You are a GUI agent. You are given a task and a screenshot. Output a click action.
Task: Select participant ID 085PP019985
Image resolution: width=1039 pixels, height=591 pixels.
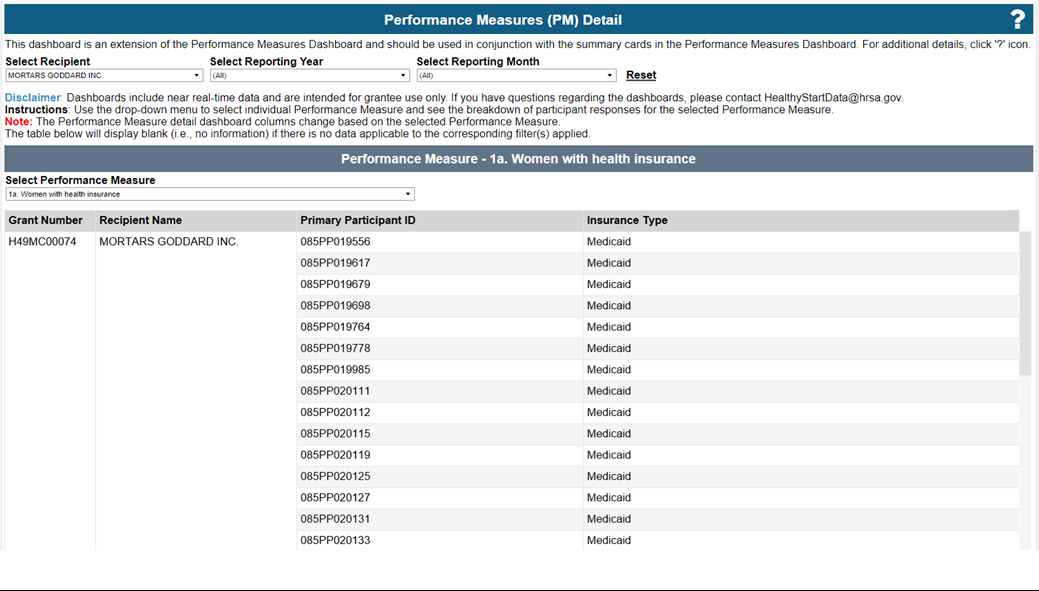[335, 370]
